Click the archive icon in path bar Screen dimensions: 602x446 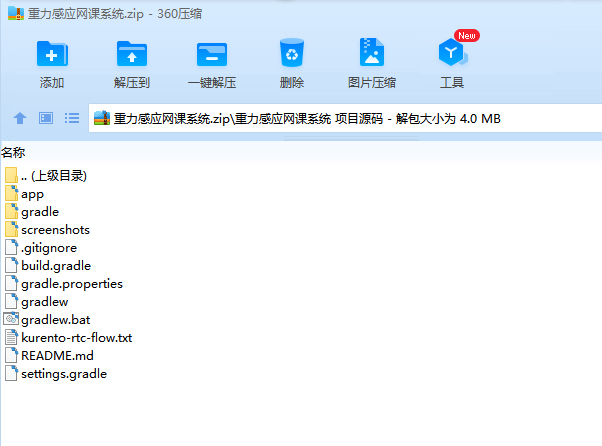(102, 118)
